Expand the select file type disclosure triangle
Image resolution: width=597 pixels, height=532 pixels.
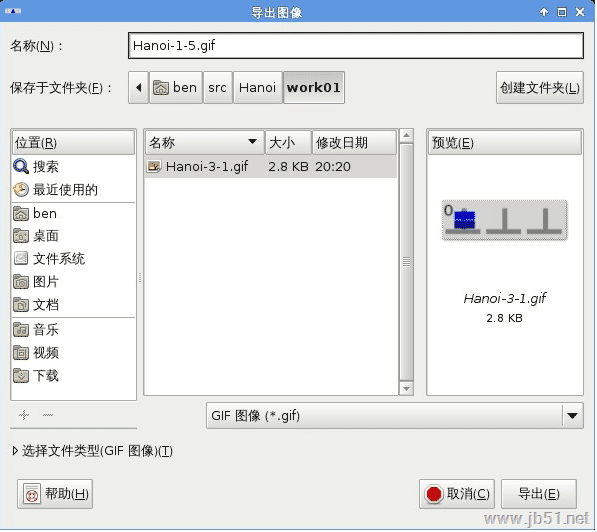[x=15, y=451]
